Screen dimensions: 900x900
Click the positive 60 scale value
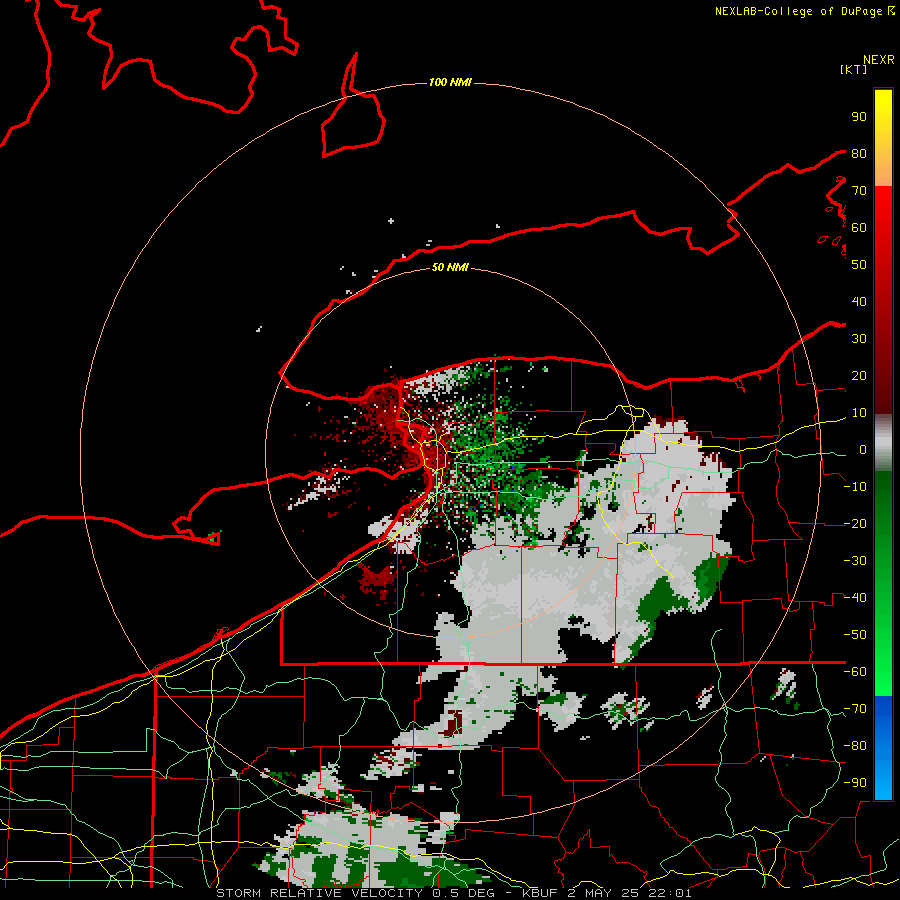click(x=859, y=227)
